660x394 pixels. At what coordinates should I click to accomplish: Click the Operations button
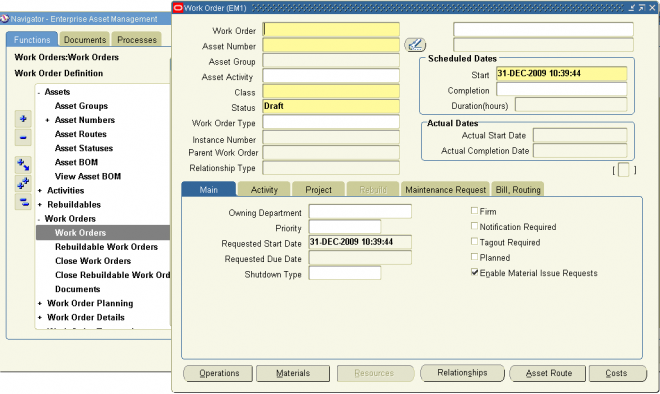(x=218, y=373)
